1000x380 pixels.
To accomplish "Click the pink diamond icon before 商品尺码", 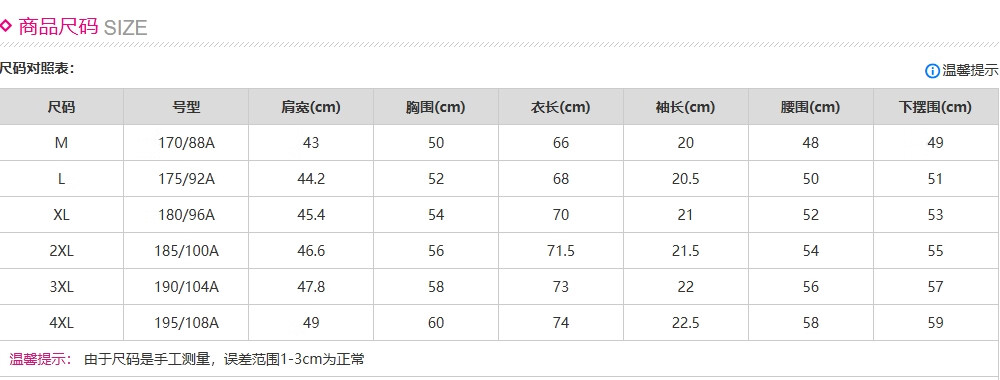I will [x=5, y=26].
